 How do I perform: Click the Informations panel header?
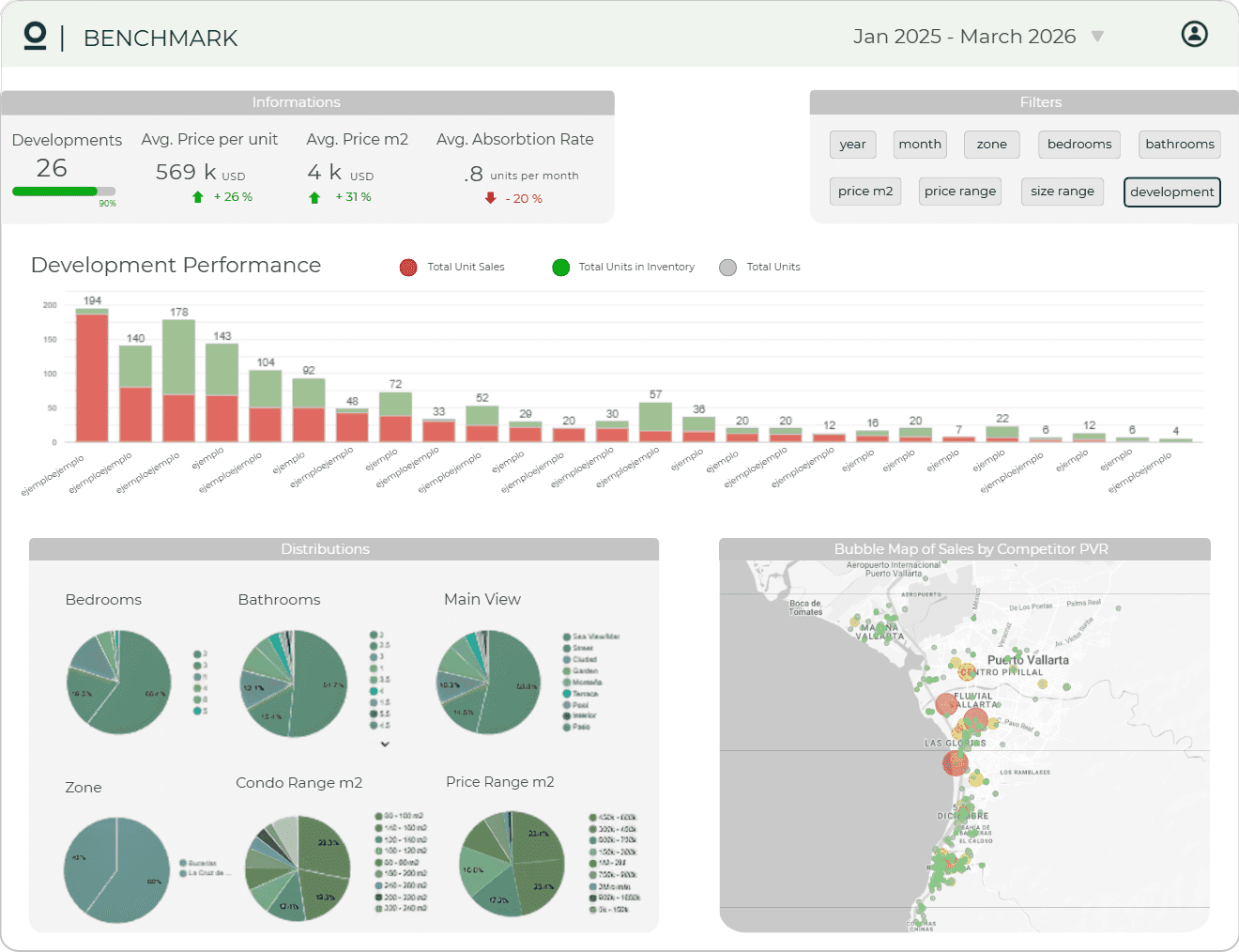tap(308, 102)
